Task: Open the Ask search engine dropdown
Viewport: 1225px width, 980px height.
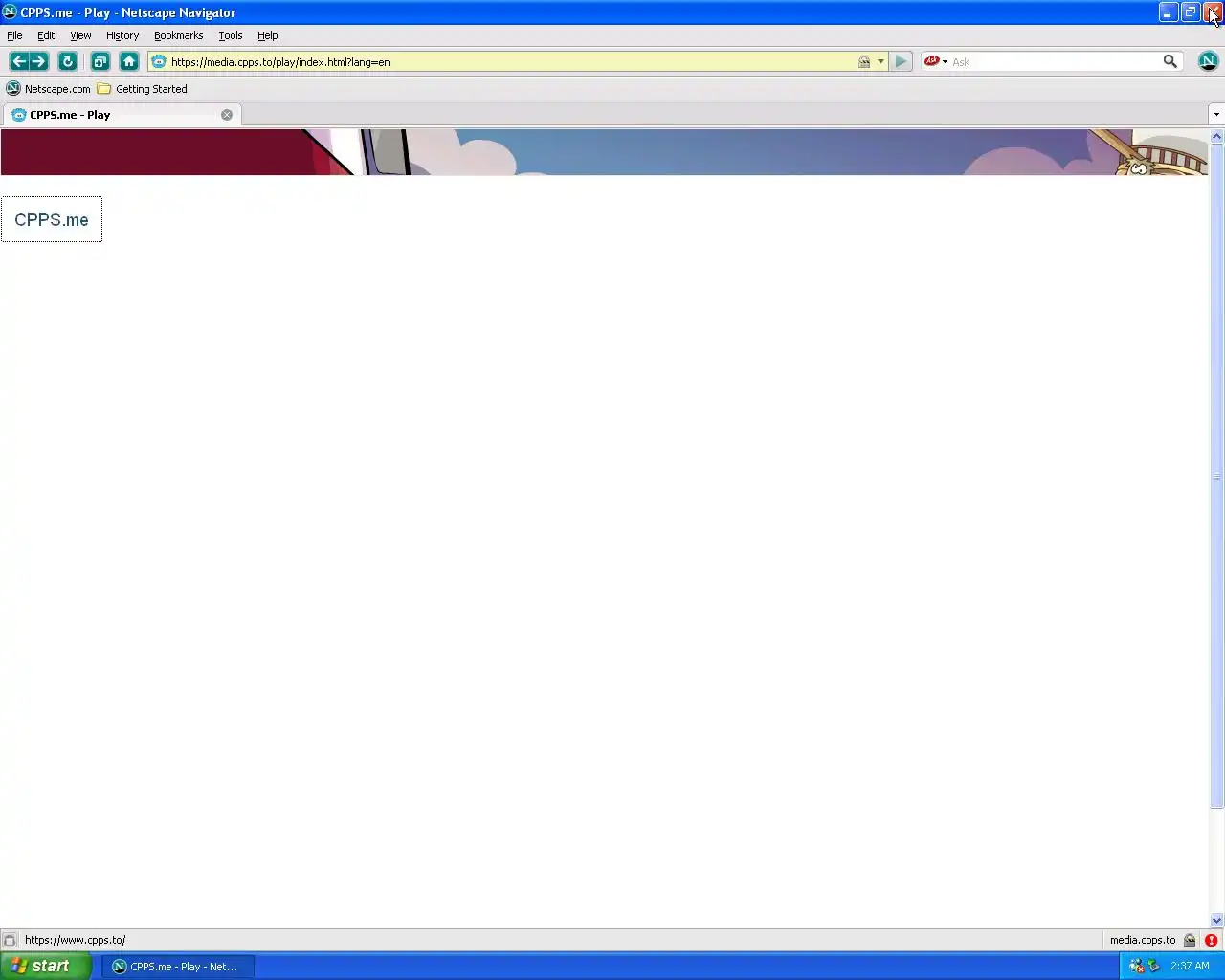Action: (936, 61)
